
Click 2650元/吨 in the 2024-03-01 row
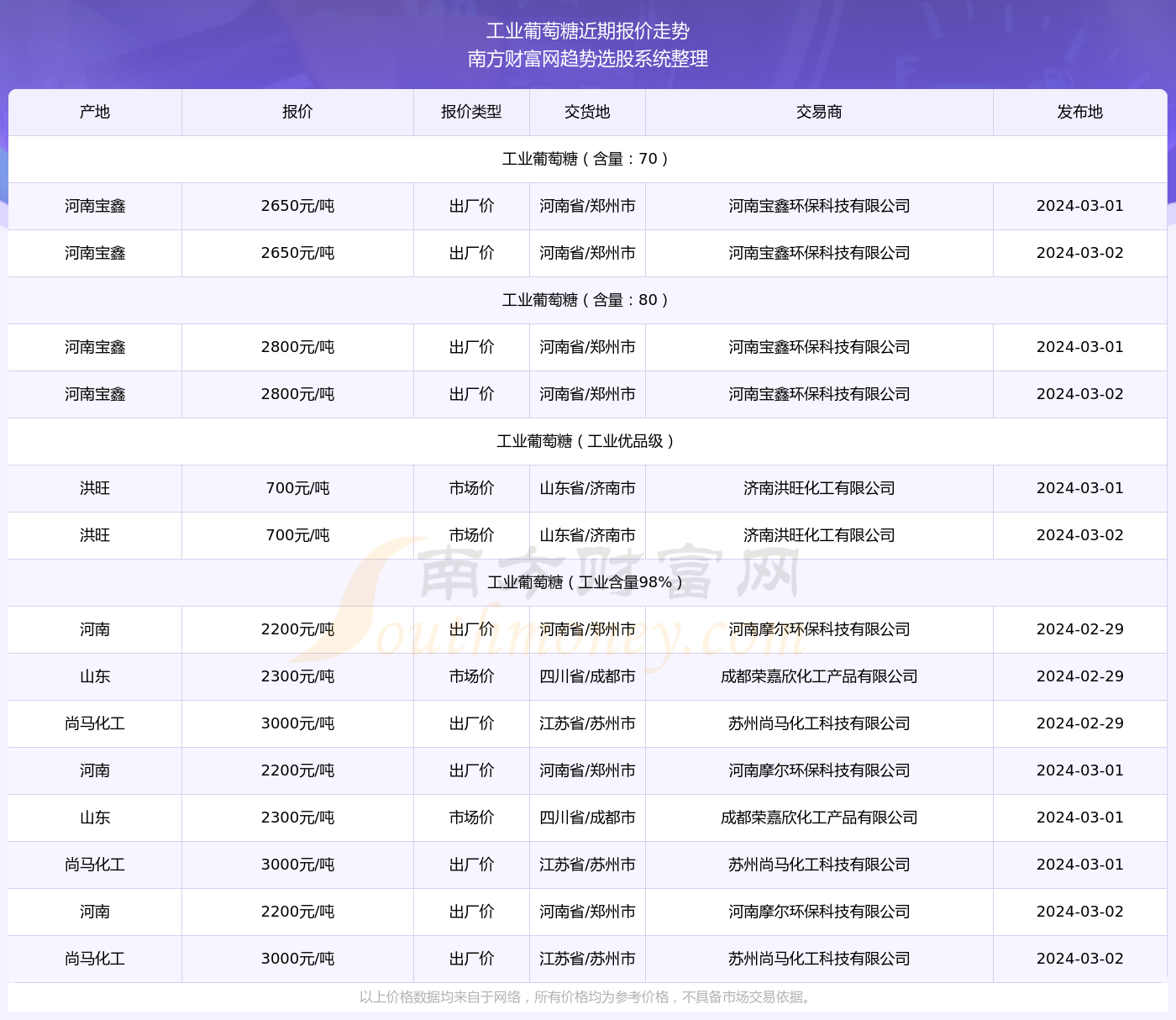click(x=297, y=206)
